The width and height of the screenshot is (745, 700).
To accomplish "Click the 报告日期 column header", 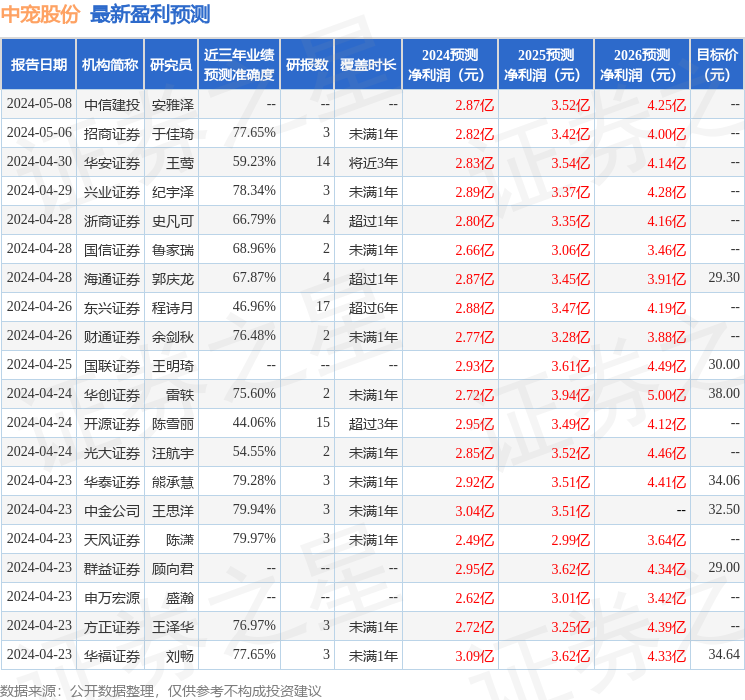I will 38,65.
